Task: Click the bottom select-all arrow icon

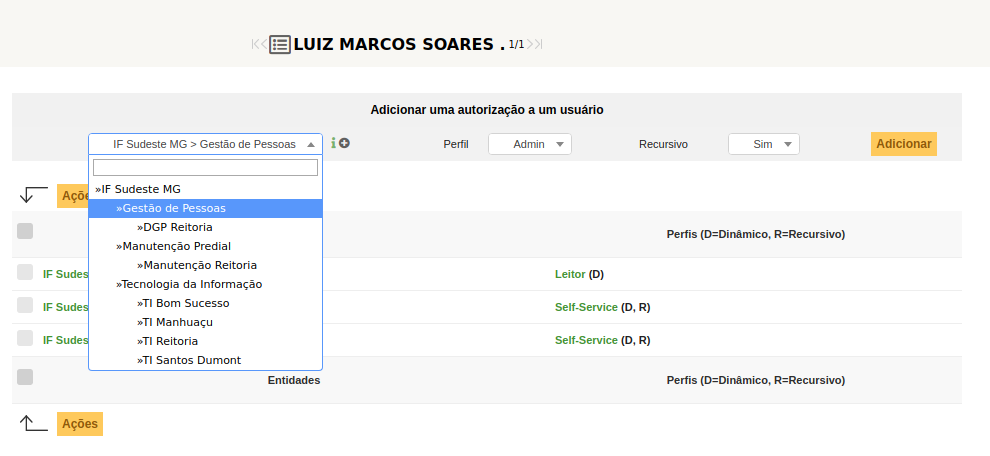Action: [33, 423]
